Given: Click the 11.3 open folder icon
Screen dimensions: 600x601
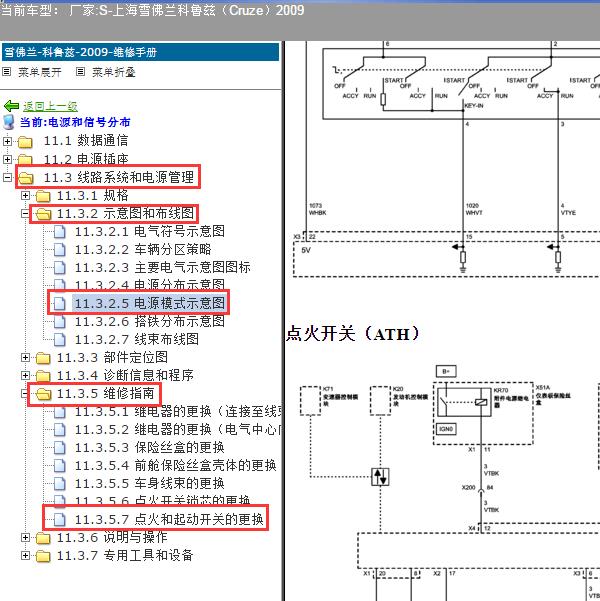Looking at the screenshot, I should 26,177.
